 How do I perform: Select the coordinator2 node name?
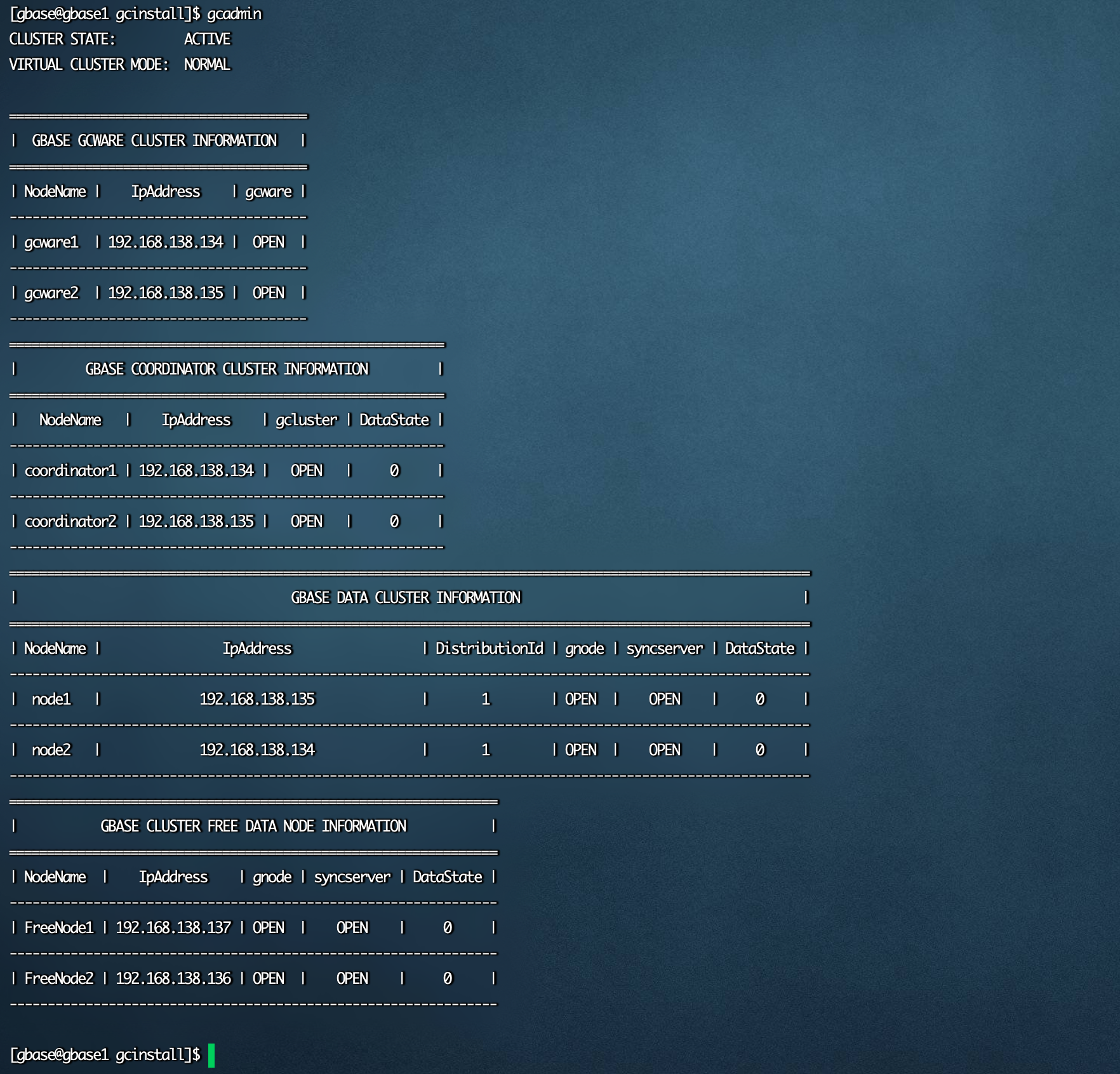[x=70, y=522]
